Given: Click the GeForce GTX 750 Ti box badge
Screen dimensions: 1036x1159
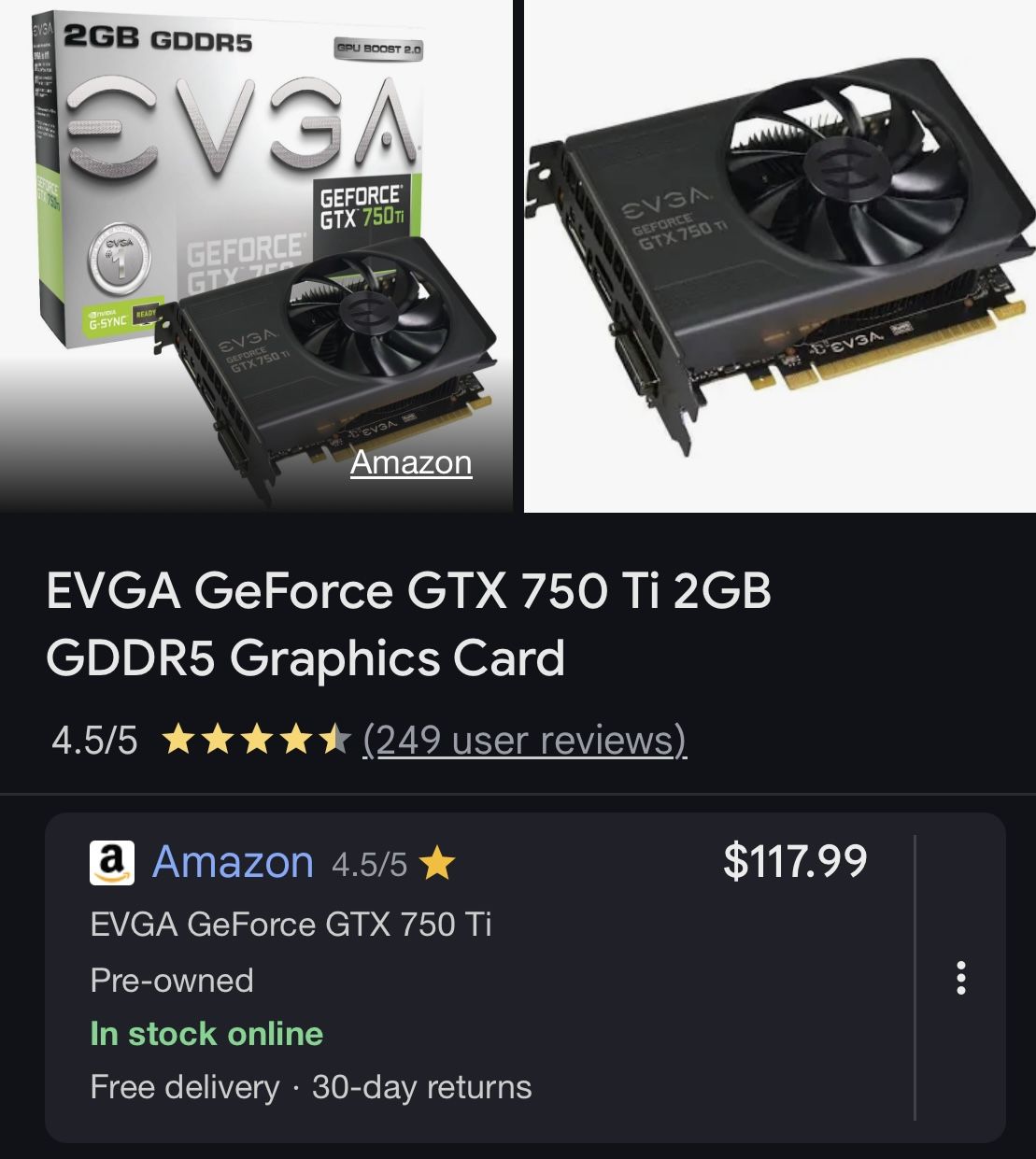Looking at the screenshot, I should click(x=362, y=209).
